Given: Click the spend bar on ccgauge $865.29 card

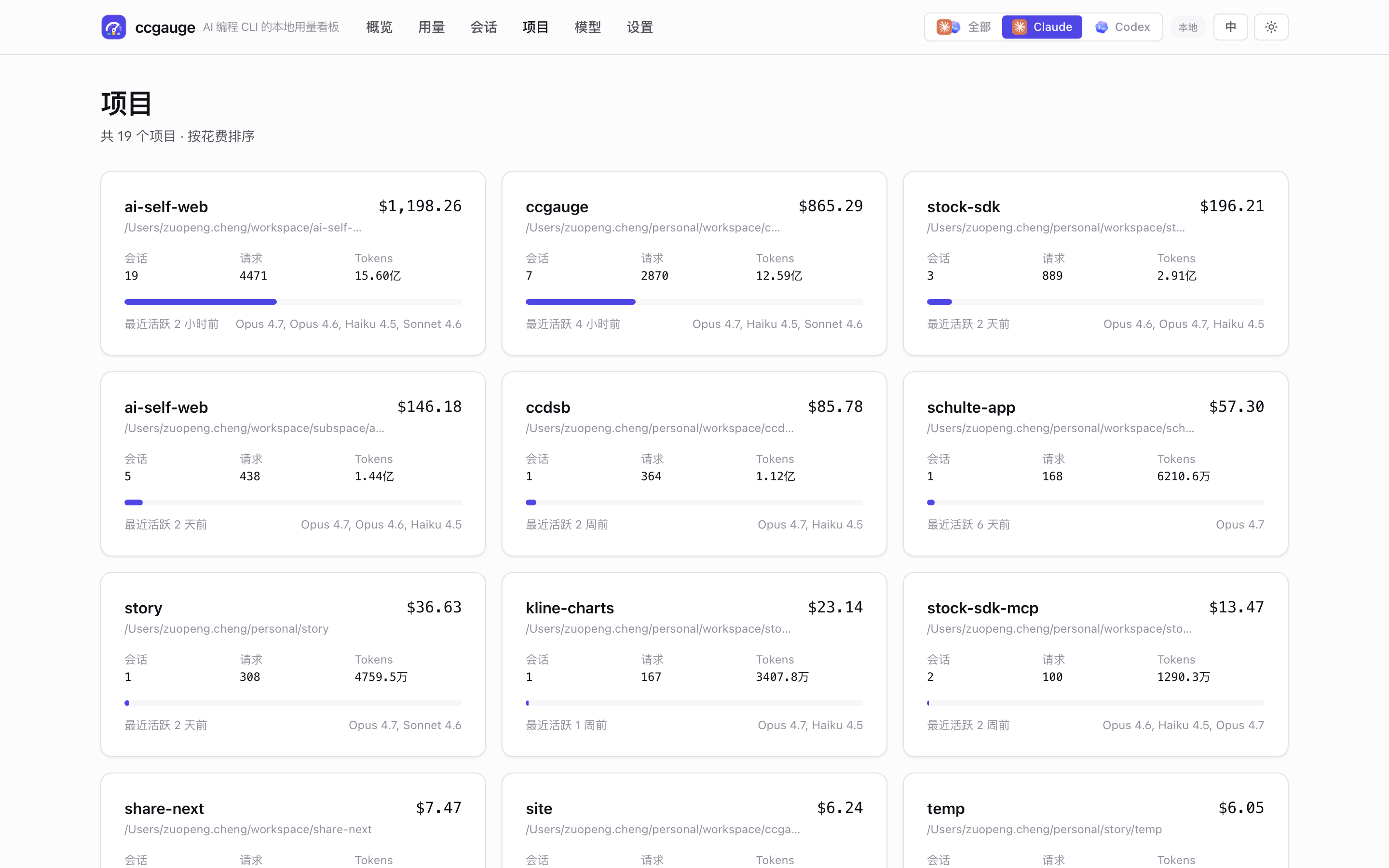Looking at the screenshot, I should pos(694,302).
